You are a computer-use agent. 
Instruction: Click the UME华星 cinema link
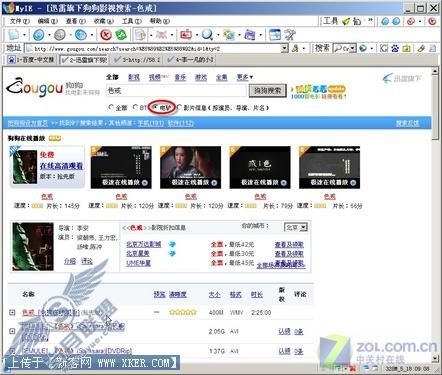point(138,263)
